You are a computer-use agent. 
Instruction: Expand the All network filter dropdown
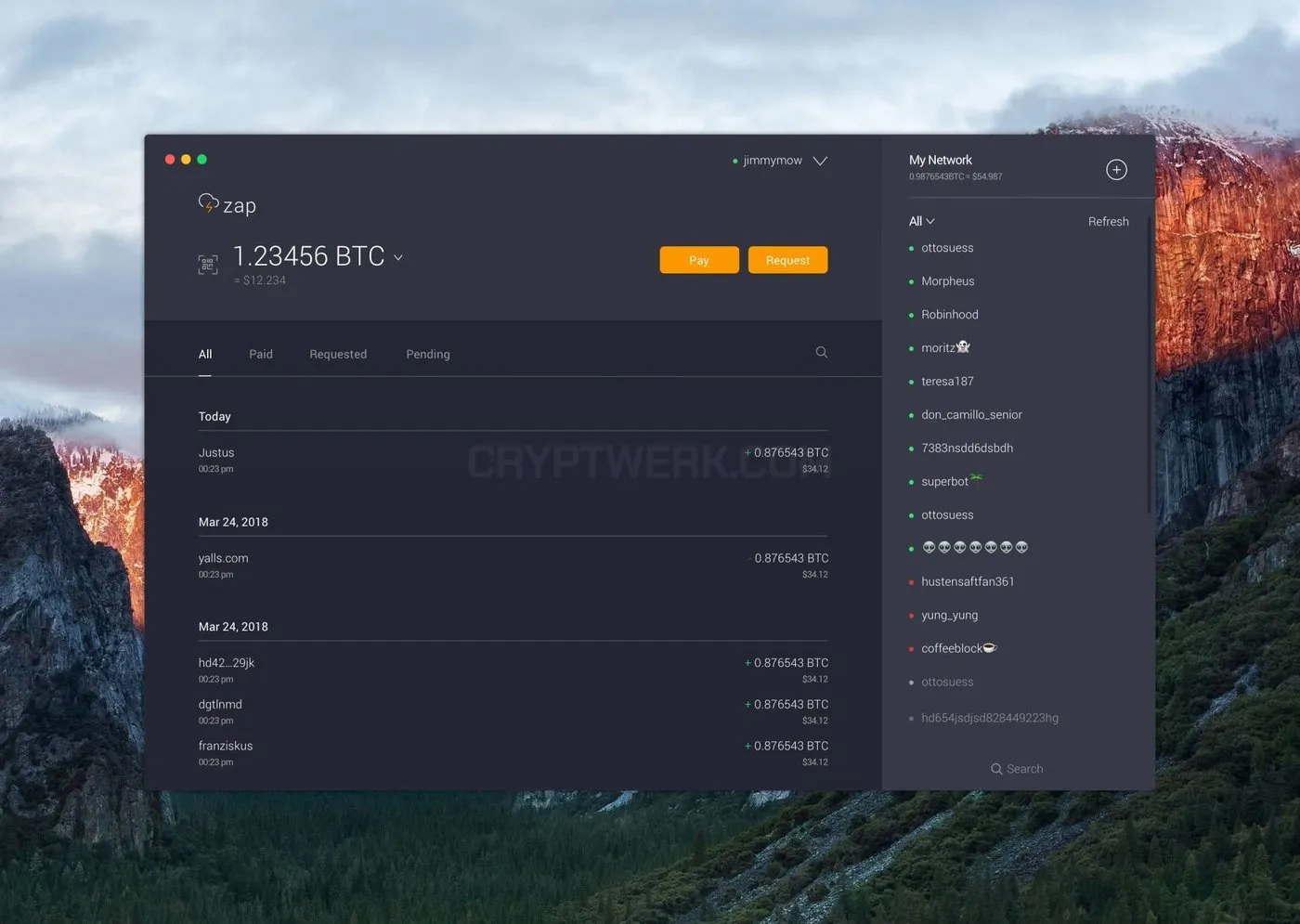tap(930, 221)
